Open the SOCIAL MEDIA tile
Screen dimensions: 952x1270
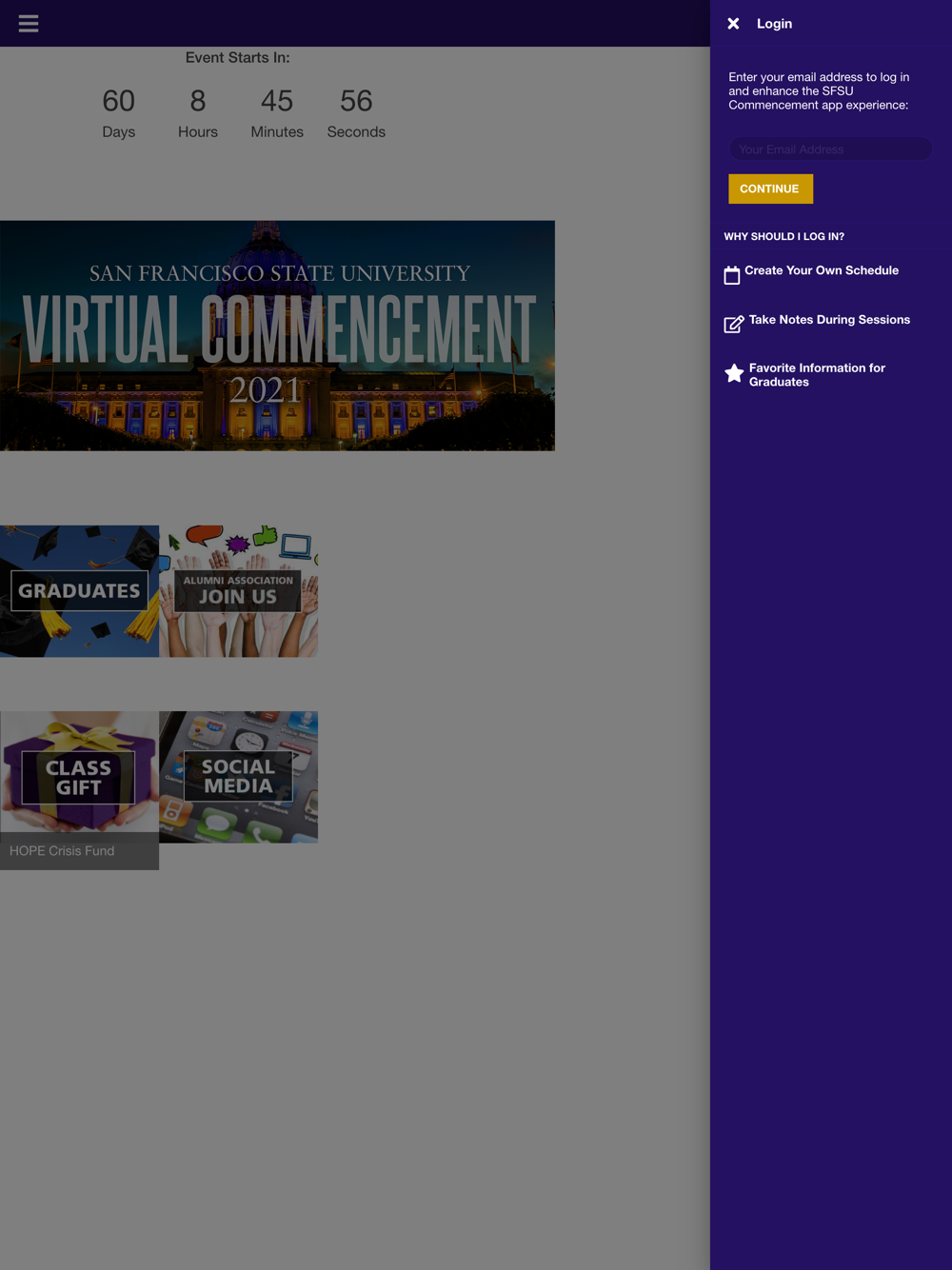[238, 777]
